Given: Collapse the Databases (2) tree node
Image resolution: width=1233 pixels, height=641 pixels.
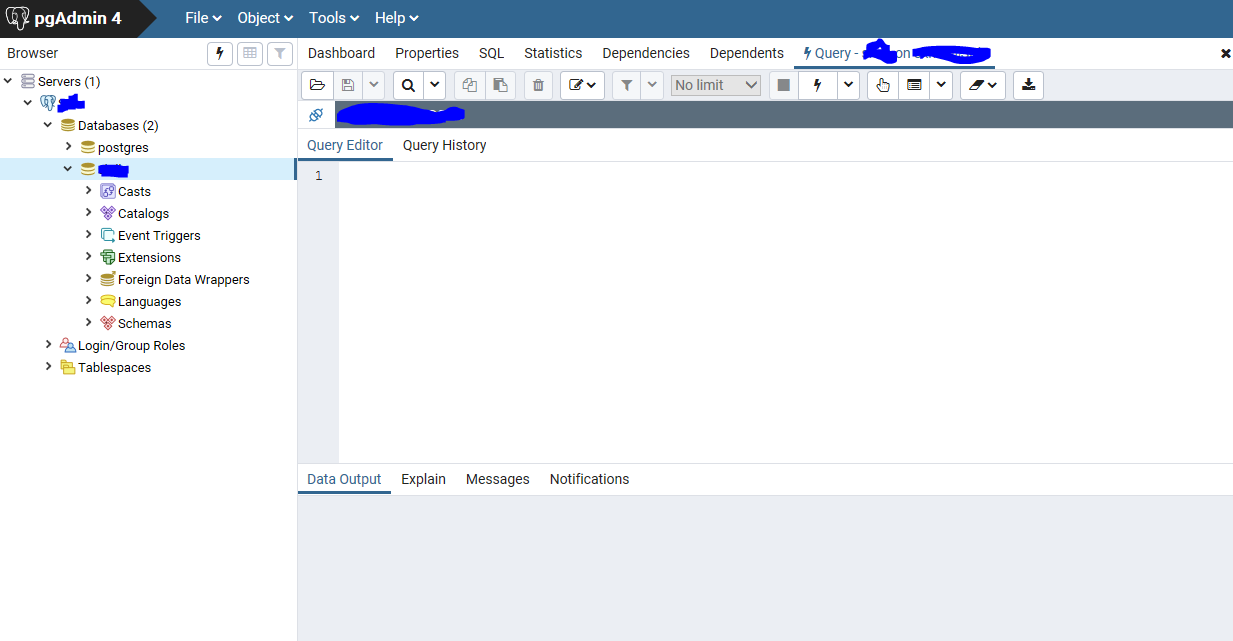Looking at the screenshot, I should [x=48, y=125].
